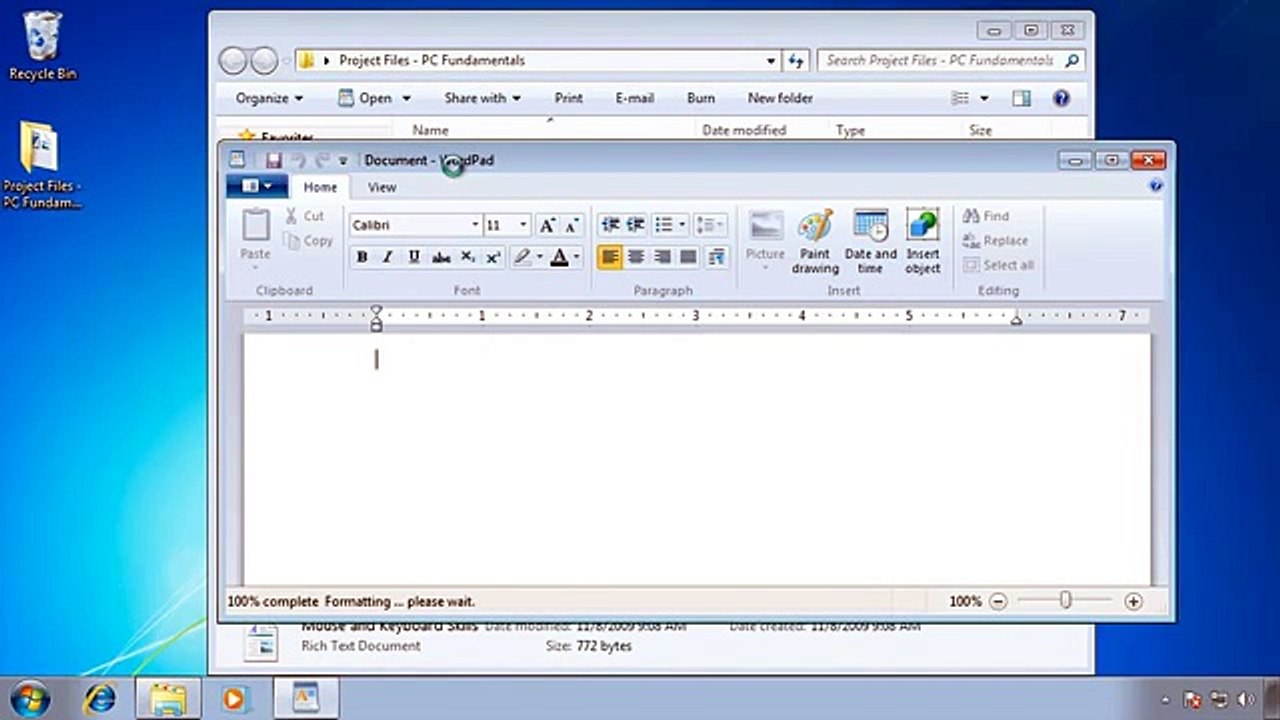Toggle the Explorer preview pane icon
Image resolution: width=1280 pixels, height=720 pixels.
click(x=1021, y=98)
